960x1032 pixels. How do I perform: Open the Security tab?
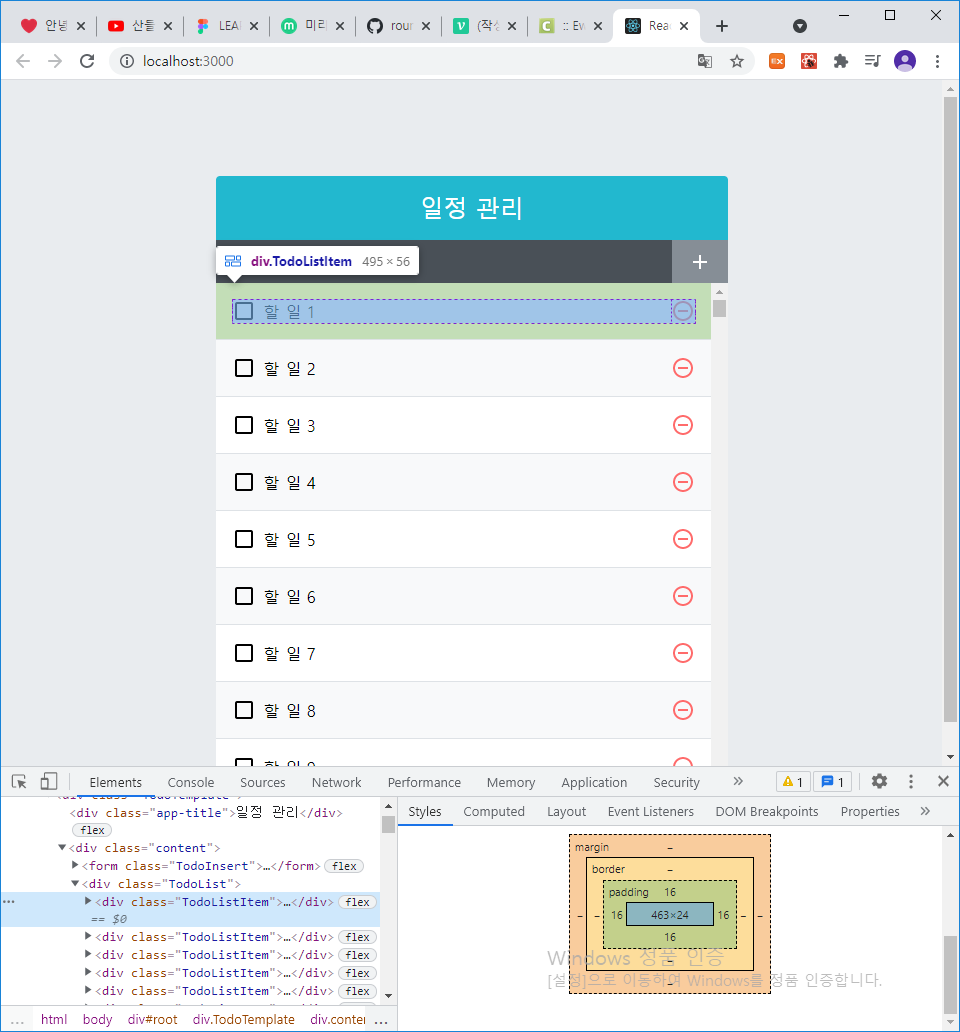pos(676,783)
